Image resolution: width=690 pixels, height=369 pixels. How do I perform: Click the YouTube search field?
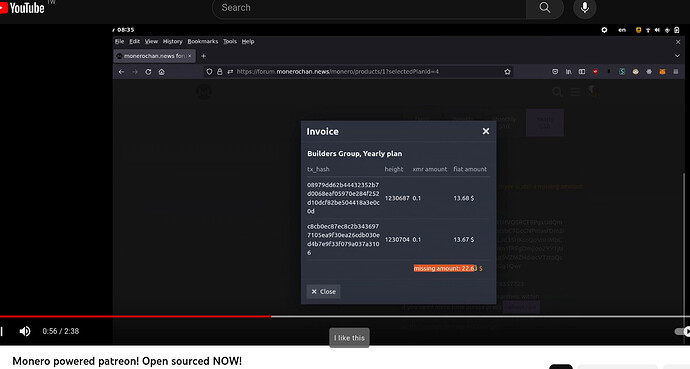coord(369,8)
